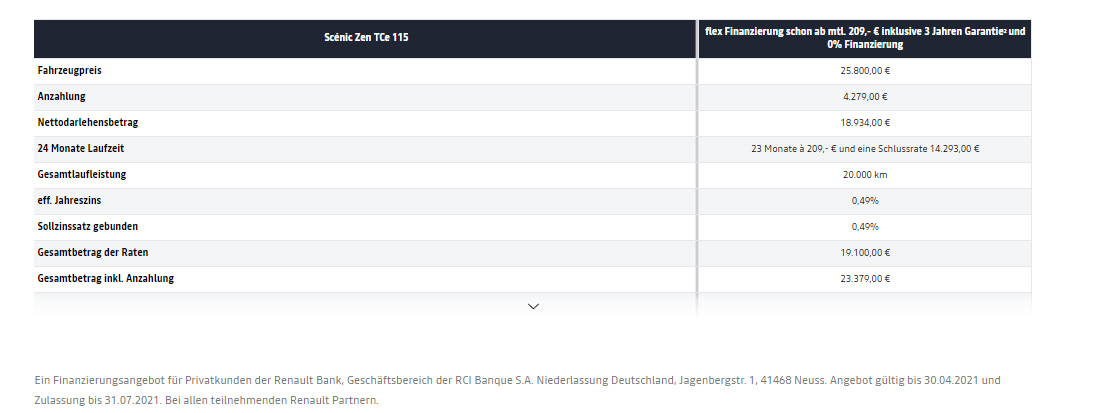Select the 24 Monate Laufzeit row label
Viewport: 1101px width, 413px height.
(81, 149)
